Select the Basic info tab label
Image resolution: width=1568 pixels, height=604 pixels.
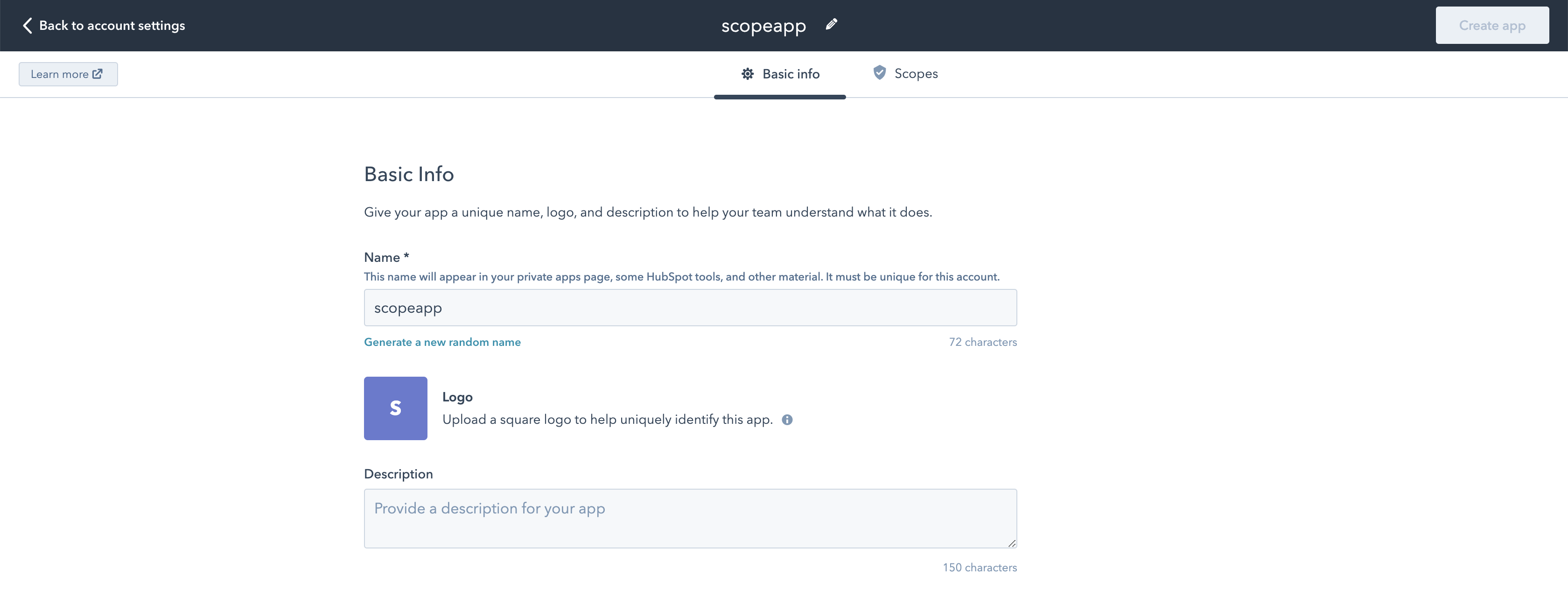(791, 74)
